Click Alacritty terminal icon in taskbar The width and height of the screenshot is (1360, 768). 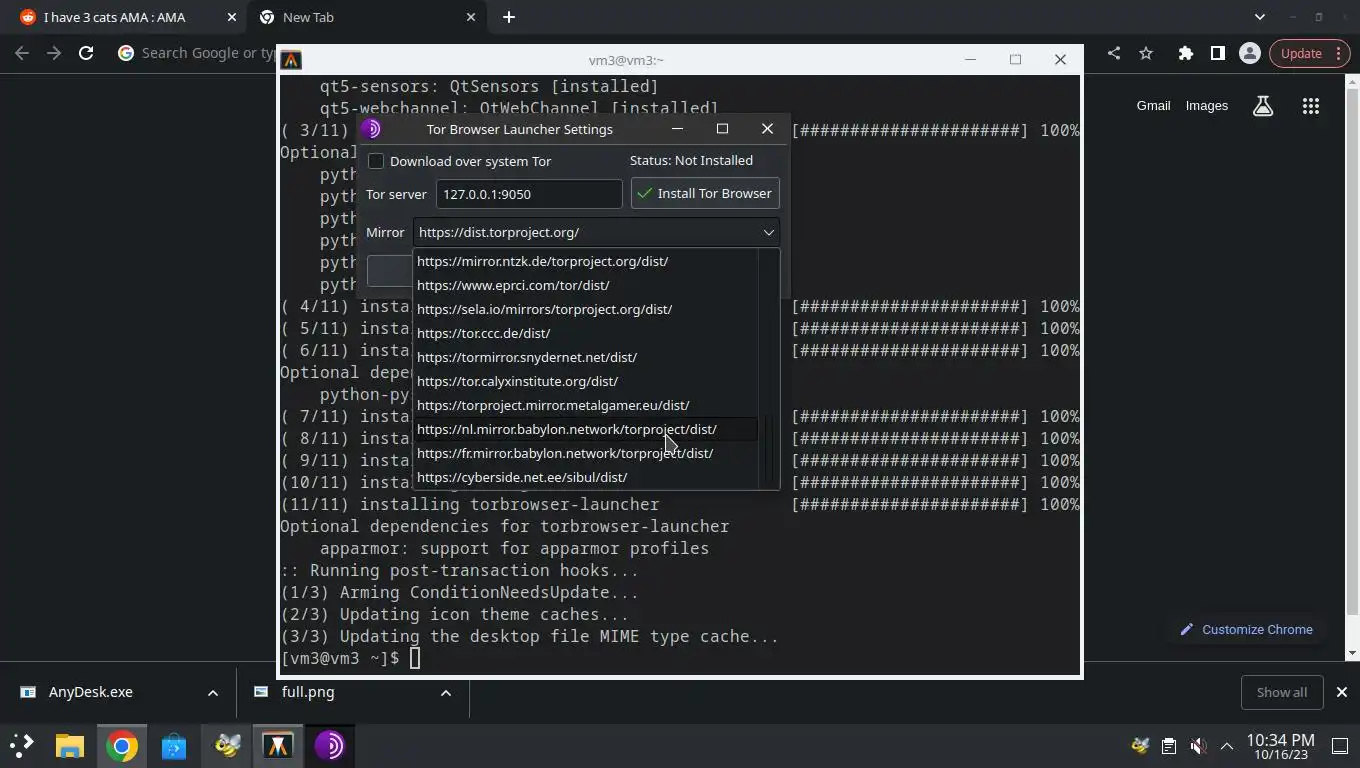pos(278,745)
